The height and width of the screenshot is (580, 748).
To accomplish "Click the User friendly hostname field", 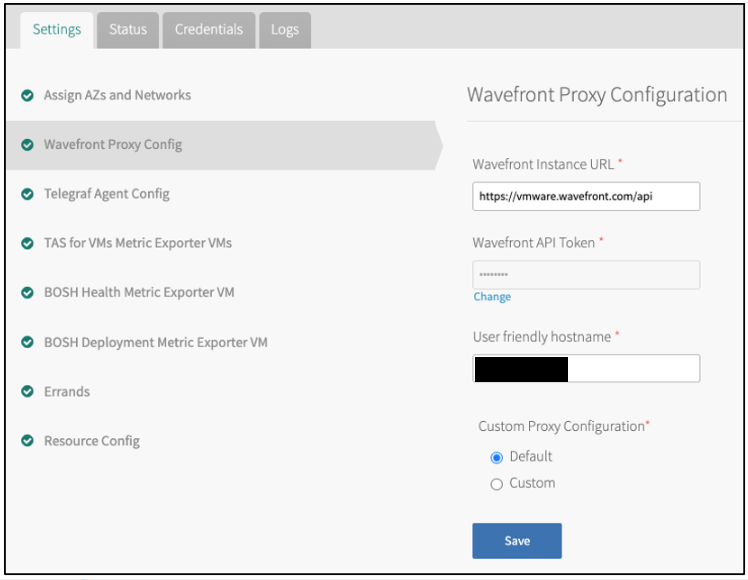I will point(586,368).
